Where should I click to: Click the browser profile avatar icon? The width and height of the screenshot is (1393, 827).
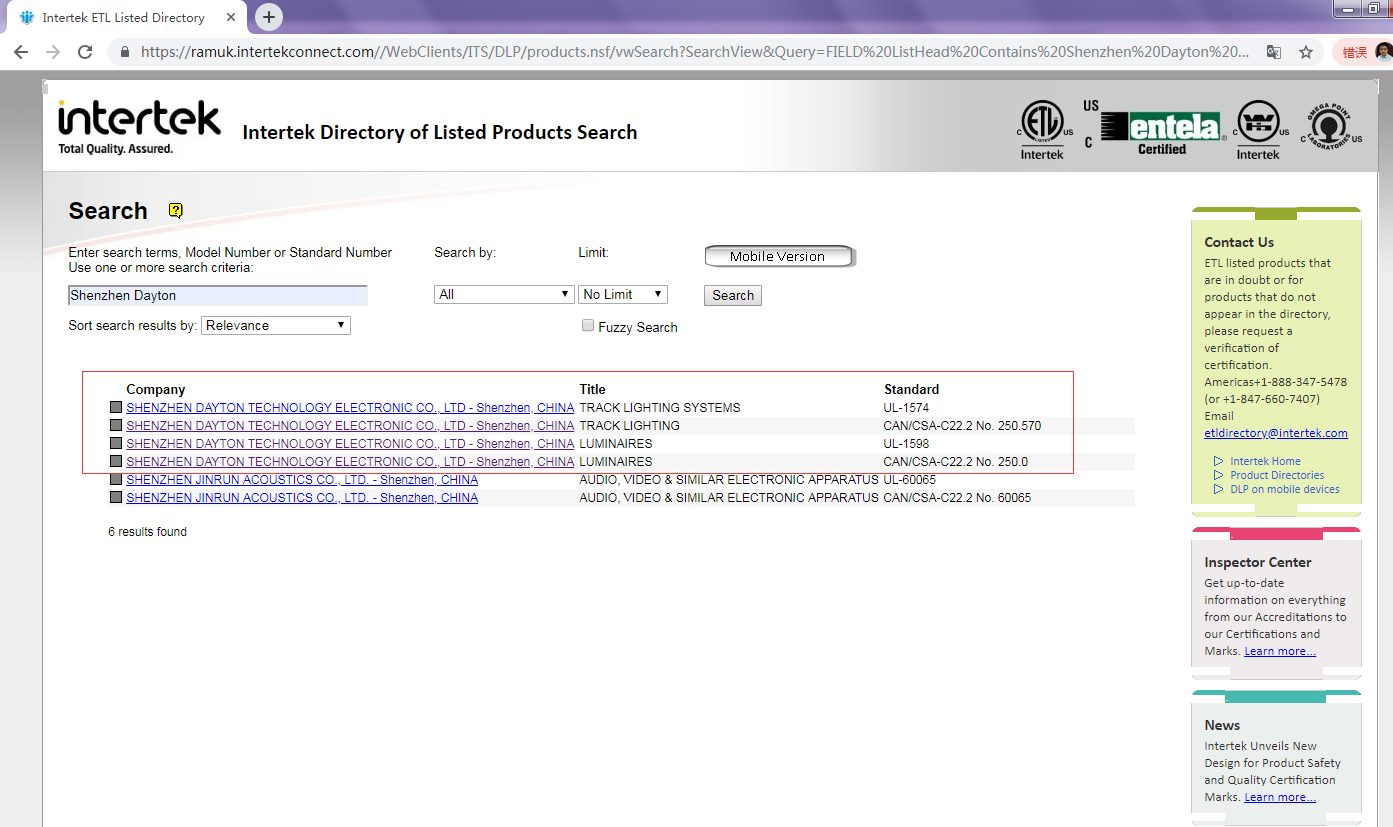pos(1383,52)
